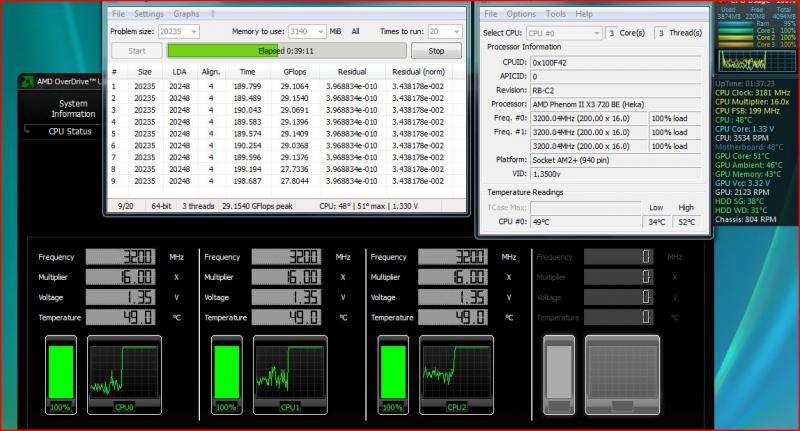Open the File menu in LinX window
This screenshot has width=800, height=431.
point(118,14)
